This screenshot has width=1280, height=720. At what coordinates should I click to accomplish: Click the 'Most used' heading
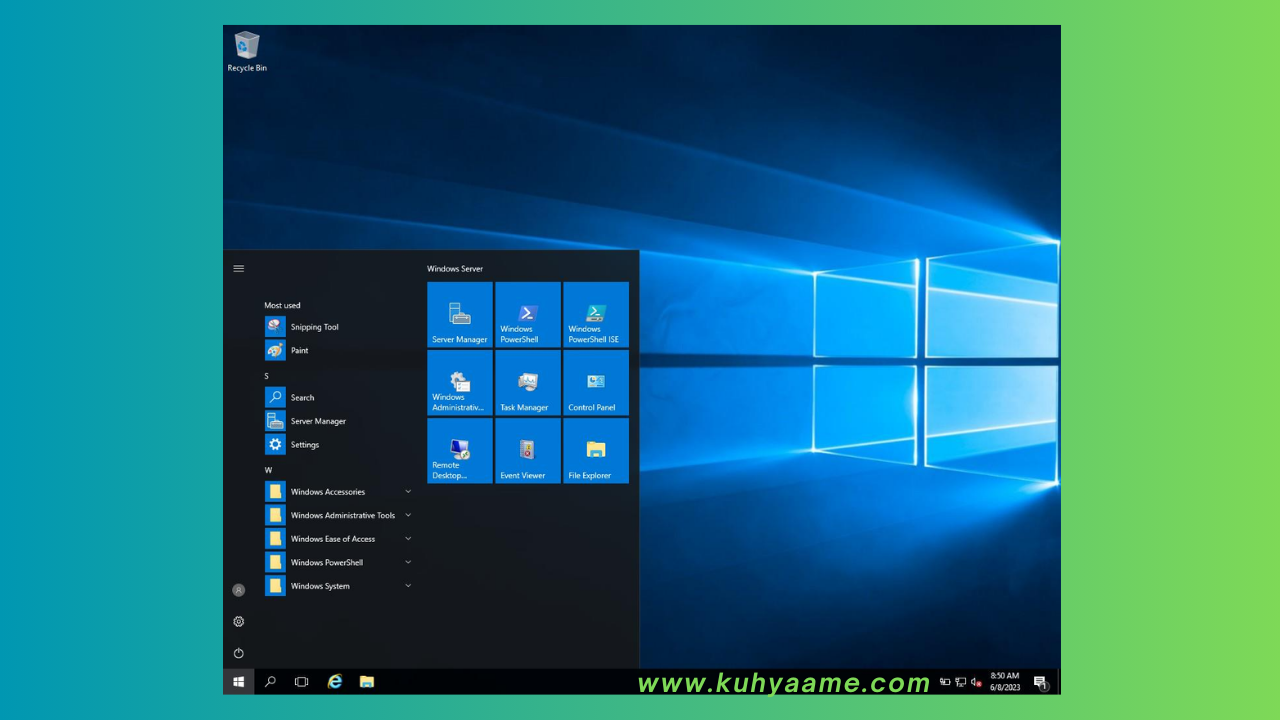click(282, 305)
